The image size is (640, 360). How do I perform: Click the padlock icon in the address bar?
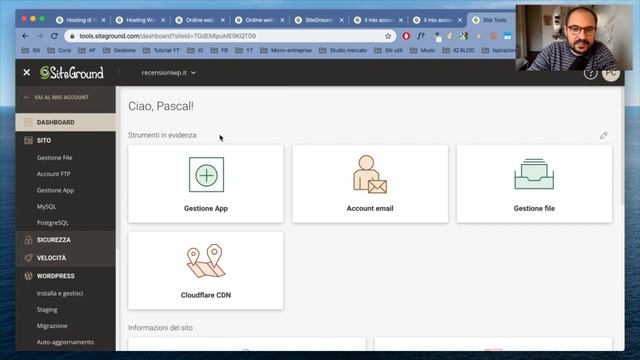coord(72,36)
